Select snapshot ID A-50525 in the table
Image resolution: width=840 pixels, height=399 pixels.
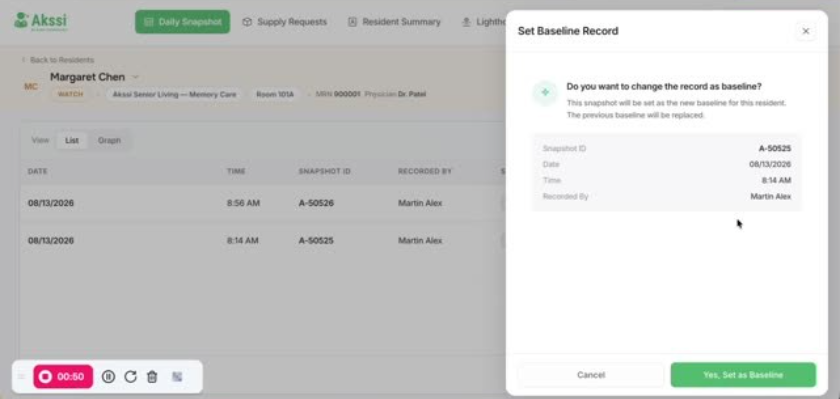pyautogui.click(x=316, y=240)
